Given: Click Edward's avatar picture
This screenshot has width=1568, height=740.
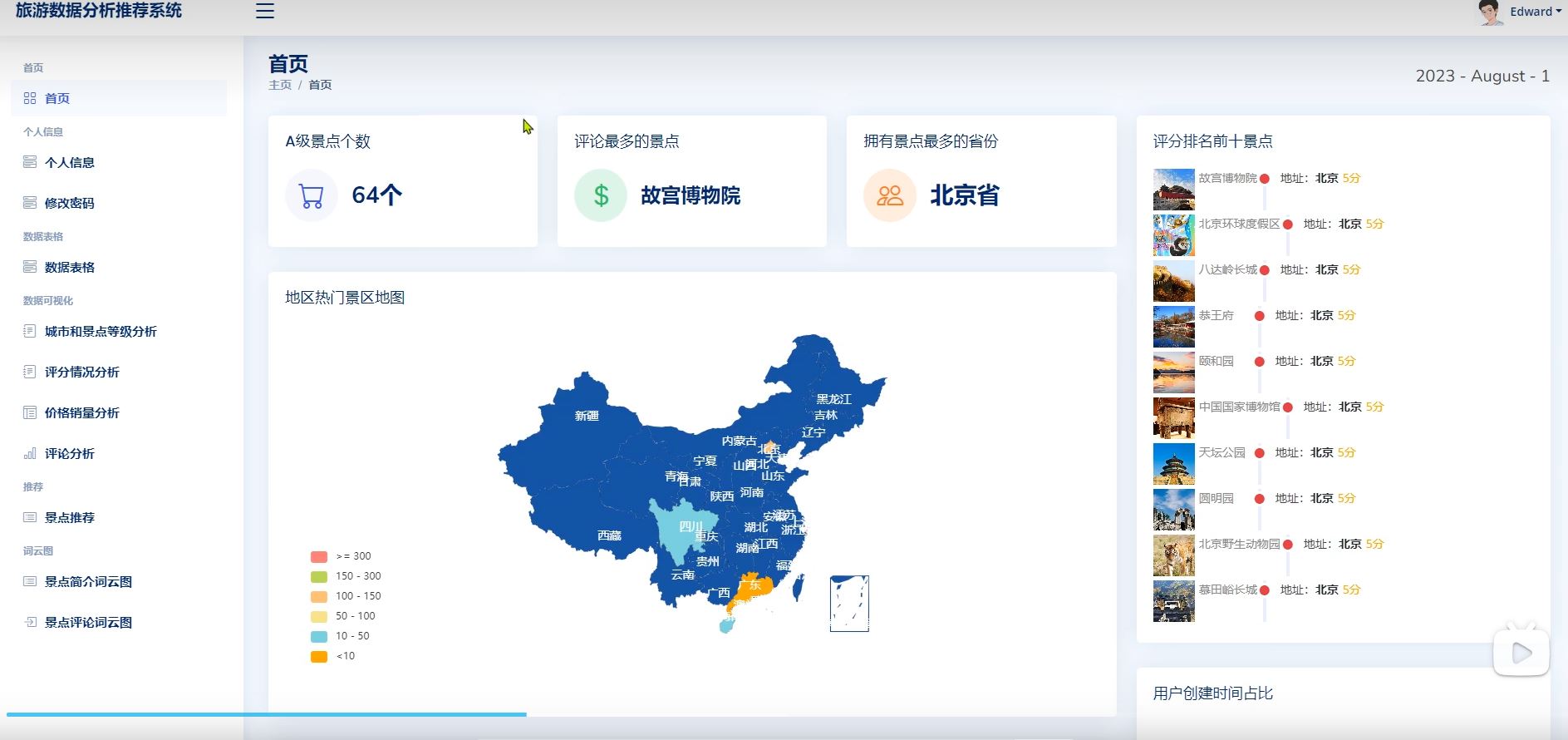Looking at the screenshot, I should click(x=1490, y=12).
